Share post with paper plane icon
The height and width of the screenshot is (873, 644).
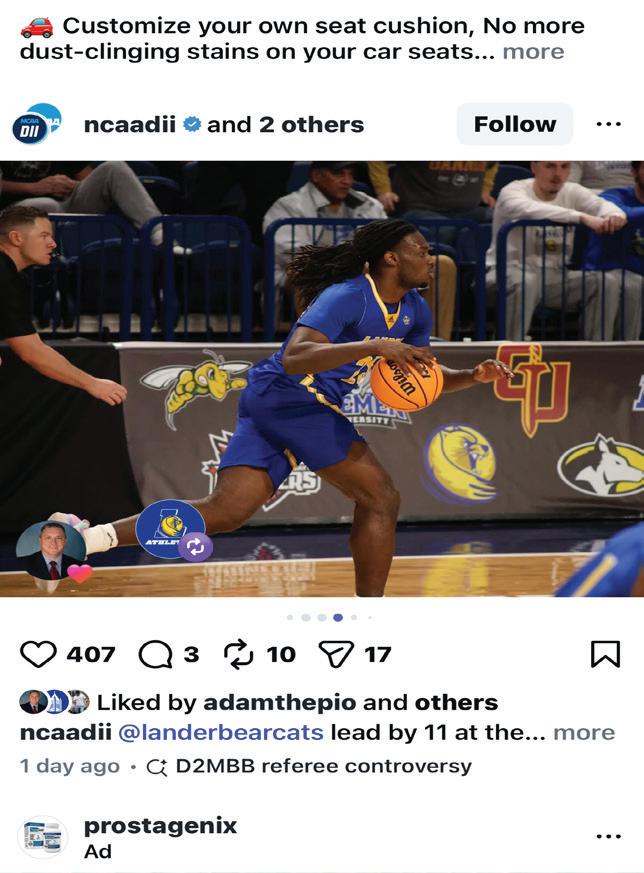(336, 654)
